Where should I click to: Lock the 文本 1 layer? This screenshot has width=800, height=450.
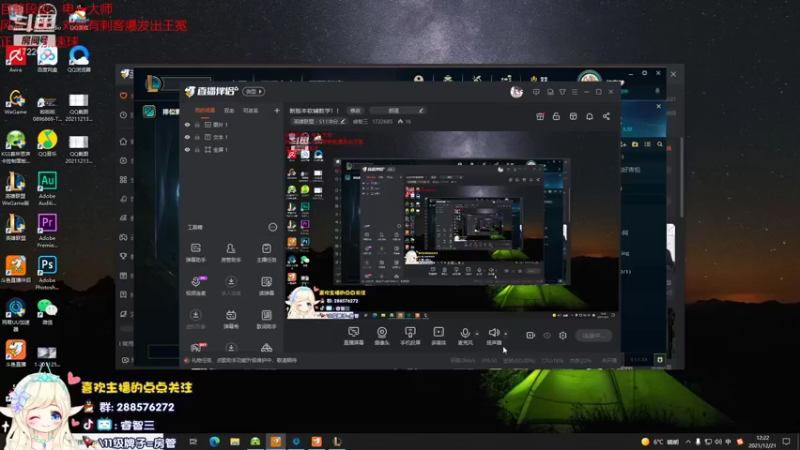point(197,137)
